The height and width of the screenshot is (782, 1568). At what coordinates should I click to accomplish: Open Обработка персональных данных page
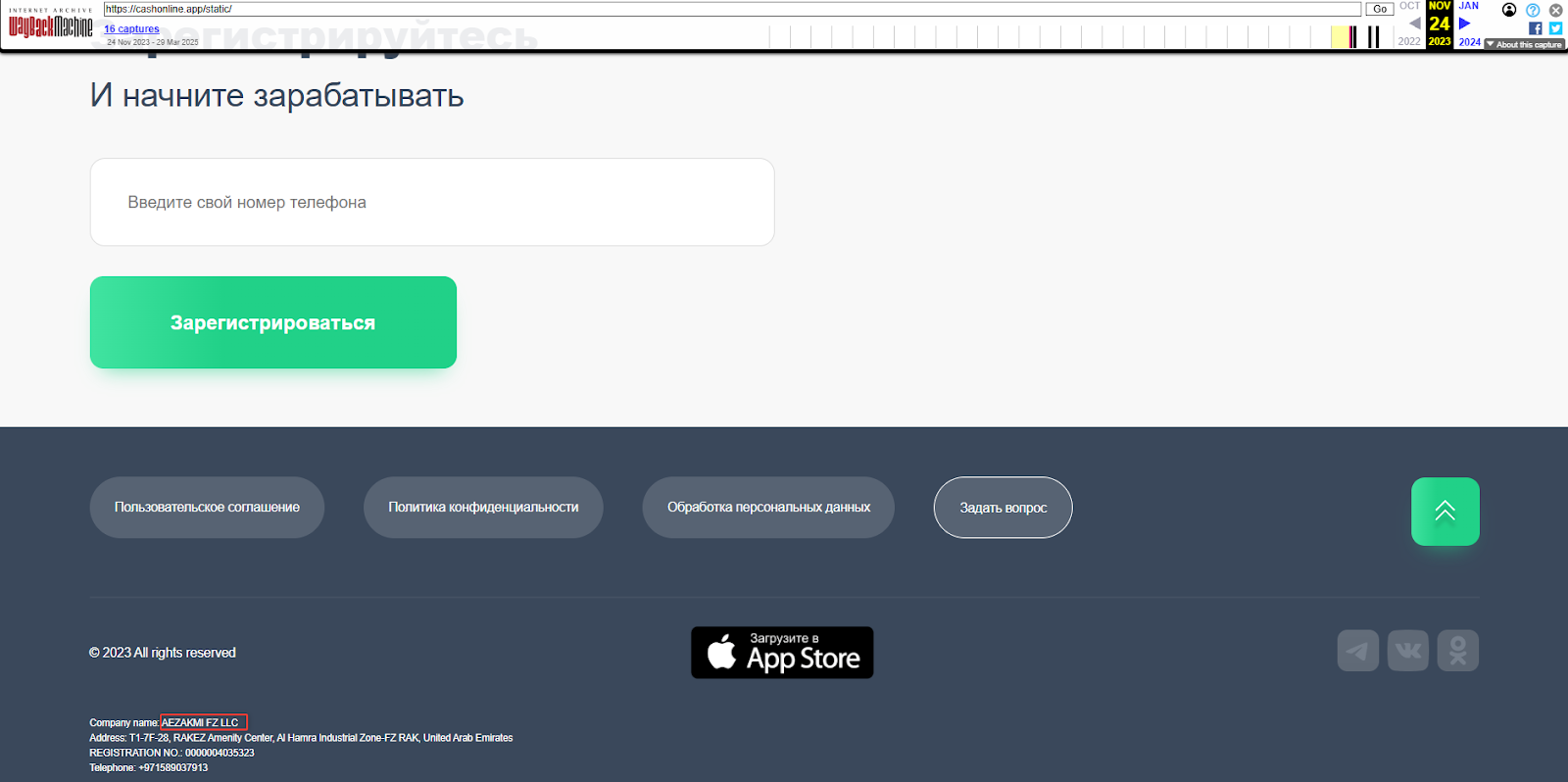pyautogui.click(x=768, y=508)
